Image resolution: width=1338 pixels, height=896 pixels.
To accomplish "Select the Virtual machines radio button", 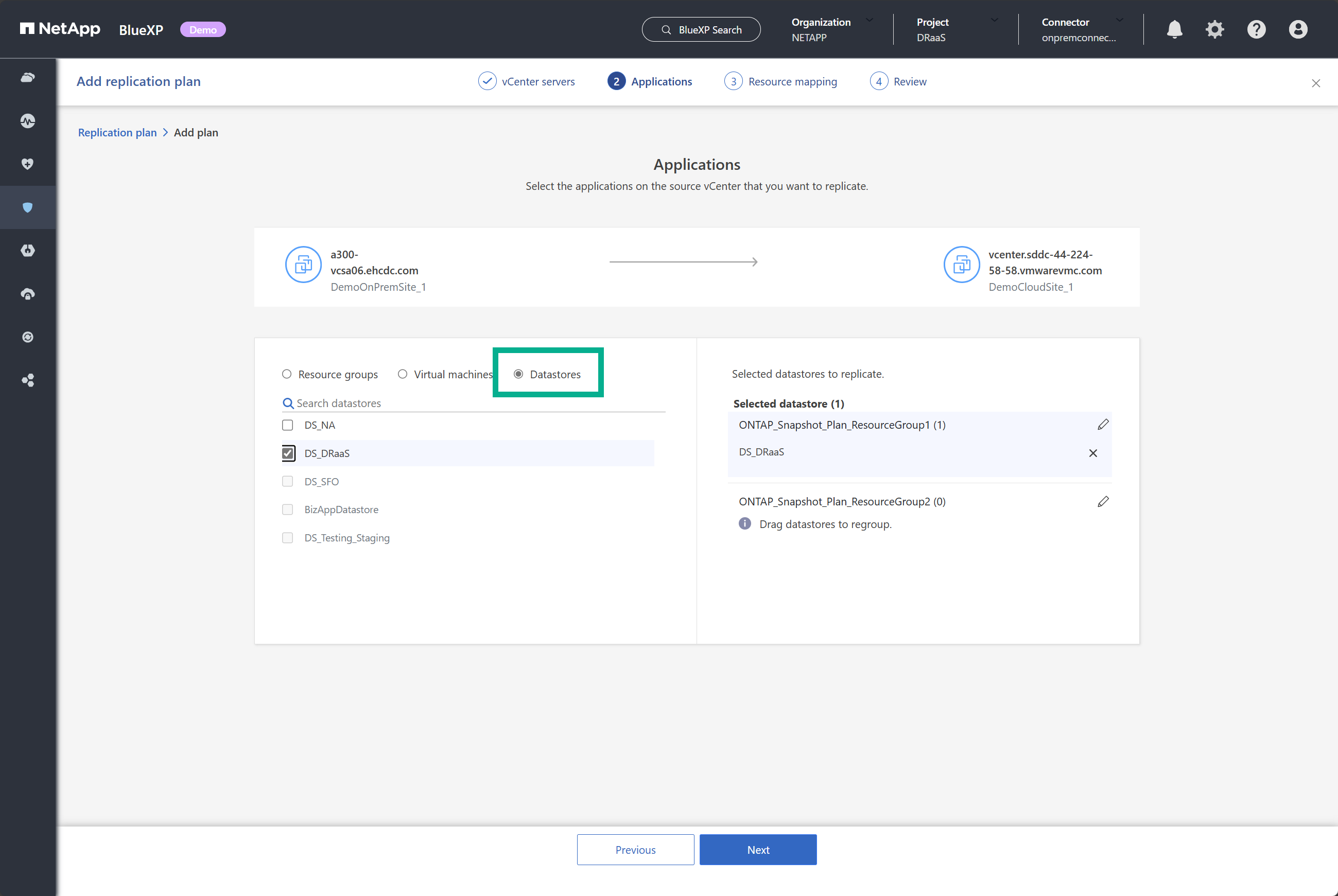I will pyautogui.click(x=403, y=374).
